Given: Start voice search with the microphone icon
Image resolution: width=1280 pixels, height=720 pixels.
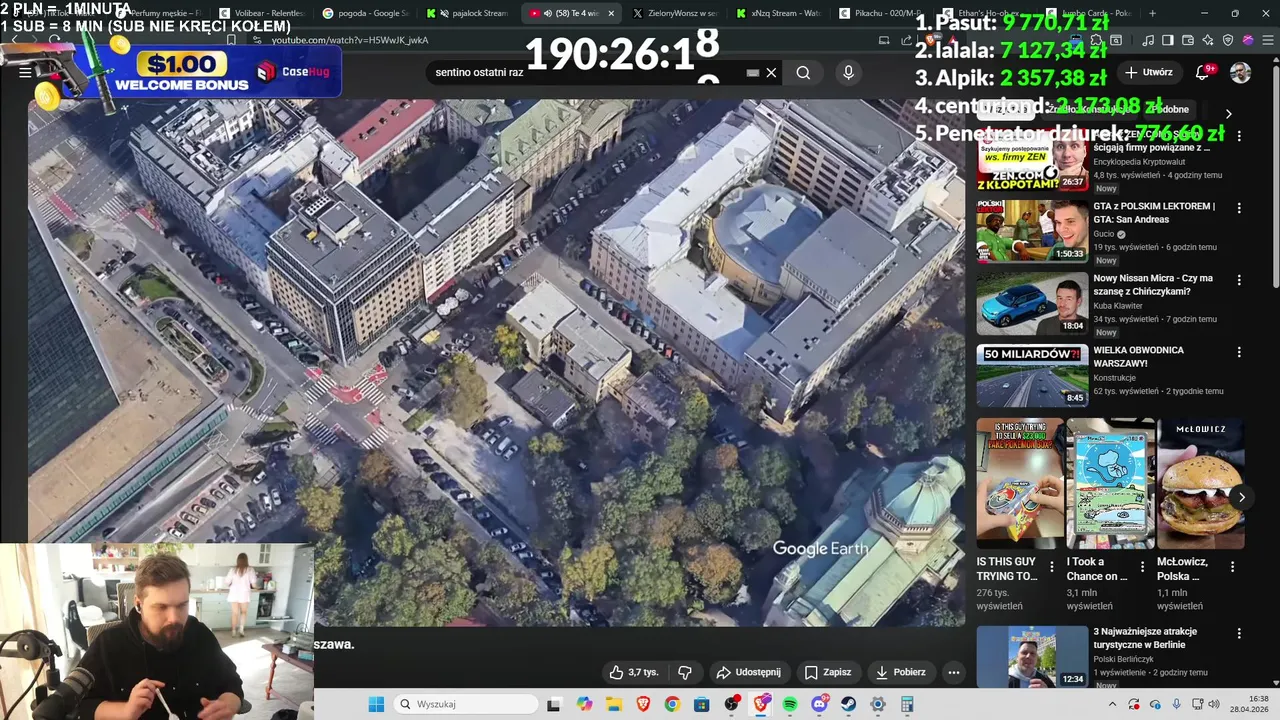Looking at the screenshot, I should (848, 73).
